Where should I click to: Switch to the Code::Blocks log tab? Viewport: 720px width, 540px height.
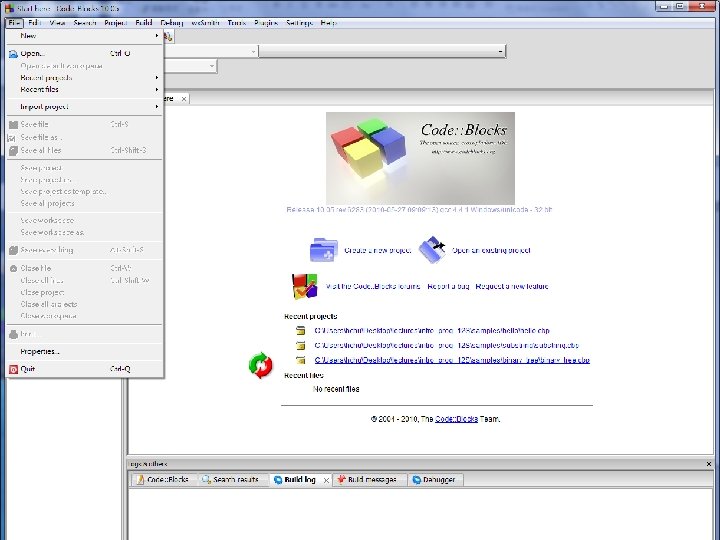pyautogui.click(x=163, y=480)
